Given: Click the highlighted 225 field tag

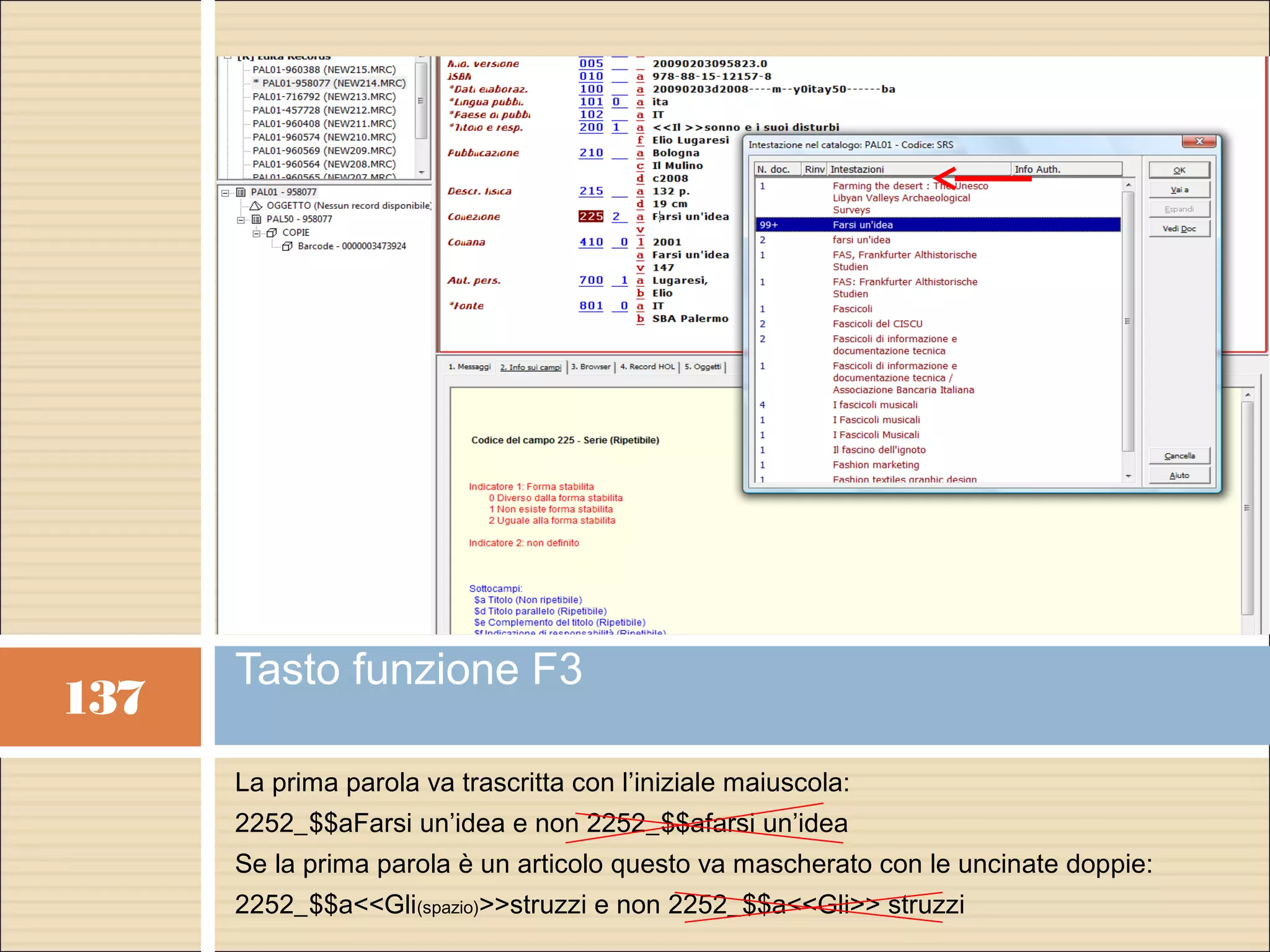Looking at the screenshot, I should (x=590, y=216).
